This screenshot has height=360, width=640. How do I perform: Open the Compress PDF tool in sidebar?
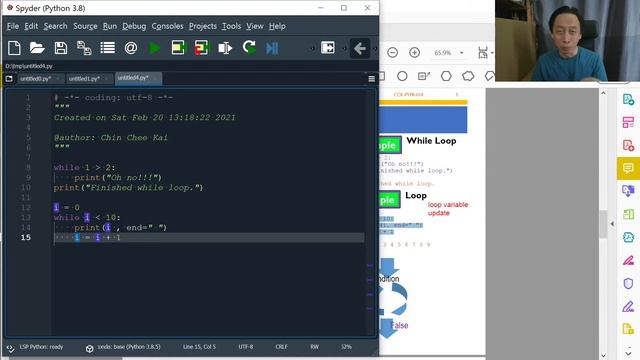tap(628, 237)
